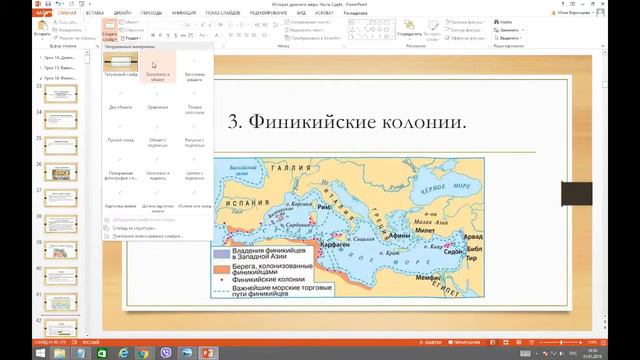Screen dimensions: 640x360
Task: Toggle align text left
Action: [x=231, y=36]
